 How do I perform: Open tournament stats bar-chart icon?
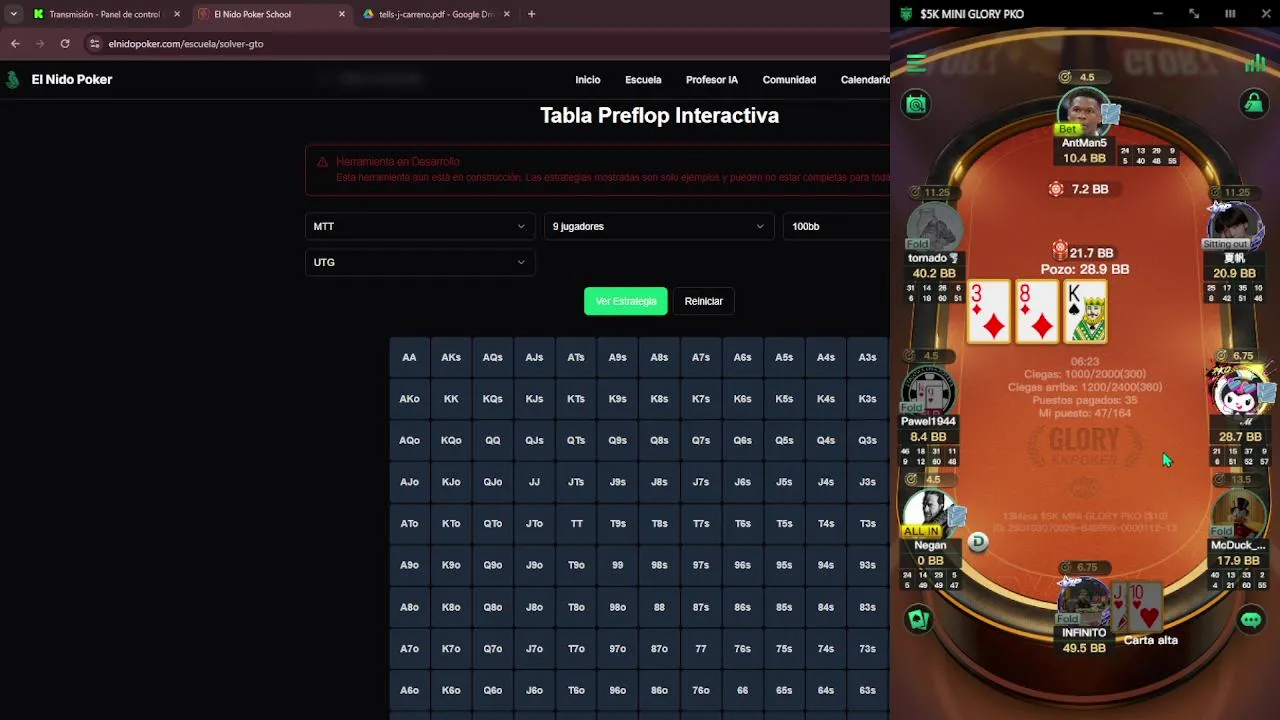1255,62
